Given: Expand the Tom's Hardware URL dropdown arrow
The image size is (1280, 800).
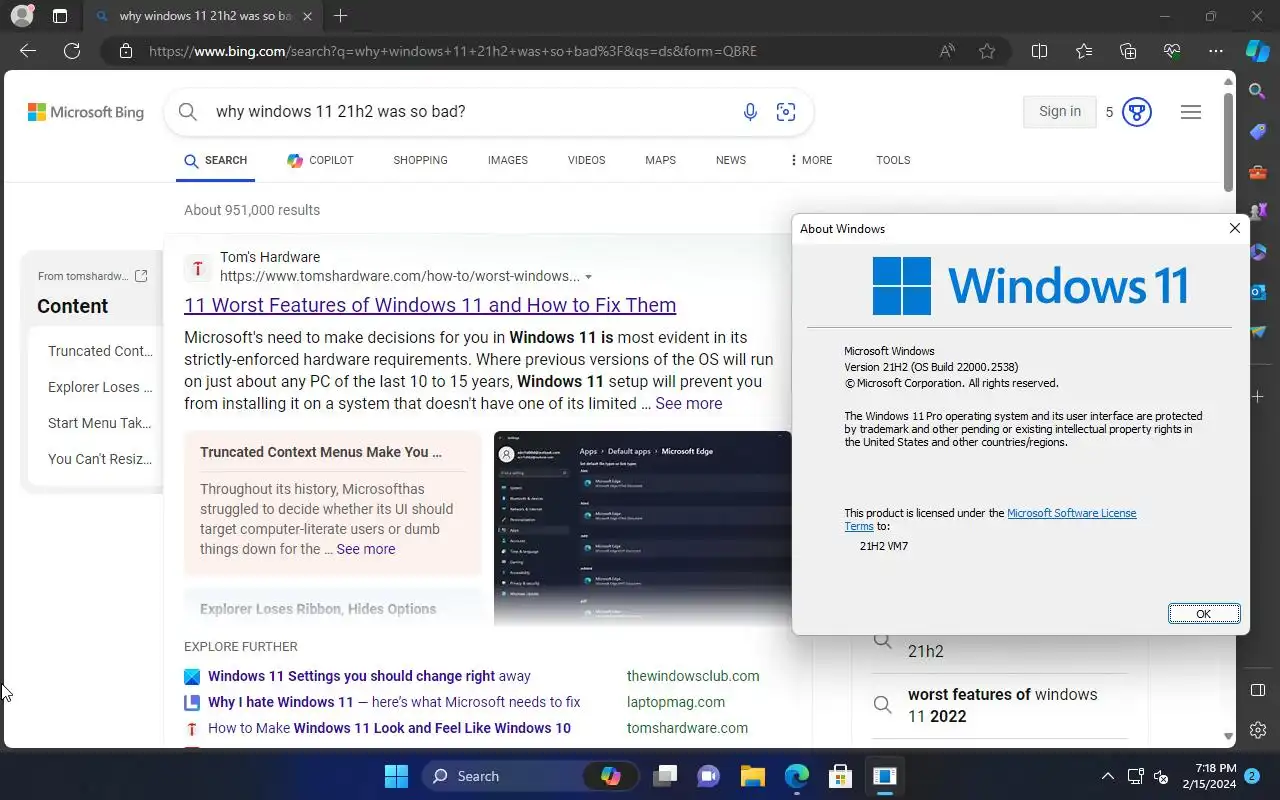Looking at the screenshot, I should [588, 277].
